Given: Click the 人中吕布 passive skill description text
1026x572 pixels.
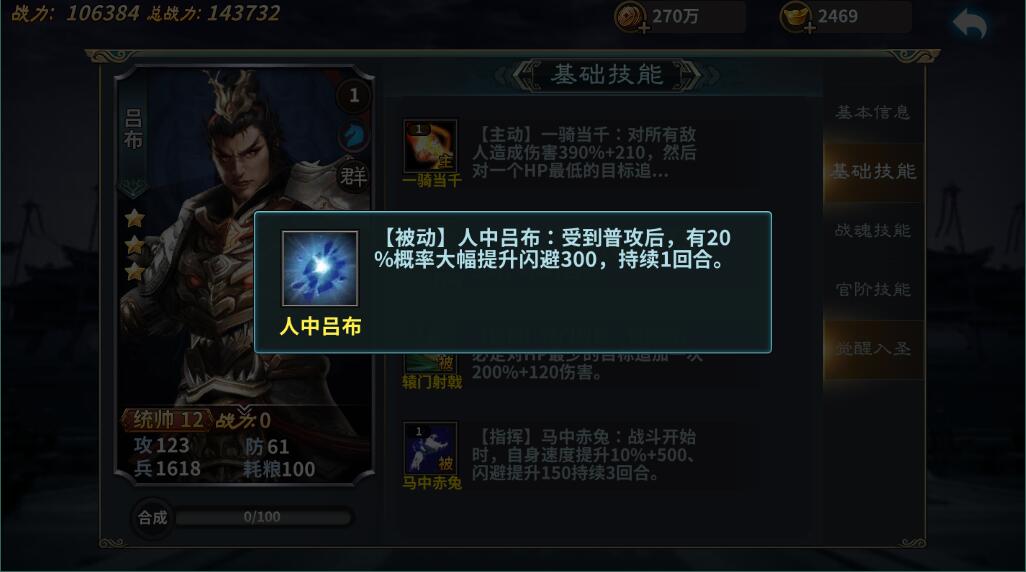Looking at the screenshot, I should (553, 249).
